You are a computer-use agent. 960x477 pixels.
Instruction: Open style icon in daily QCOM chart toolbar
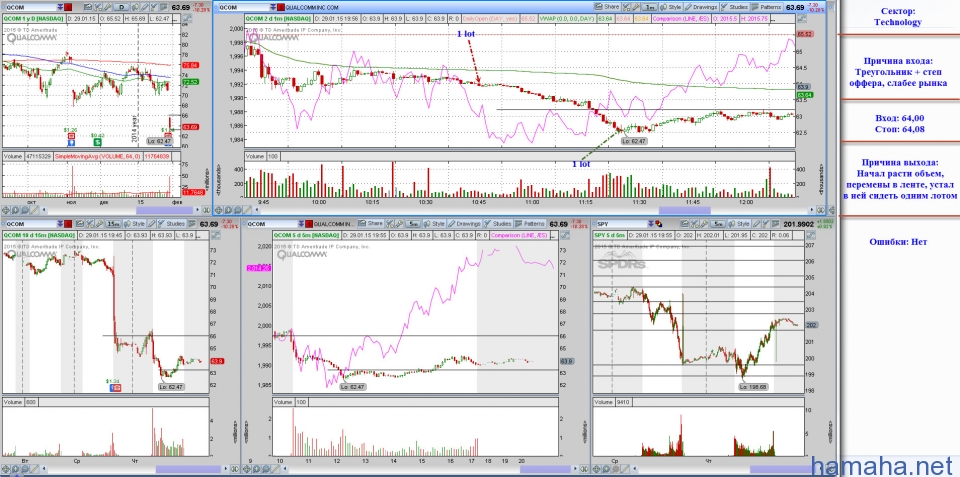(135, 7)
